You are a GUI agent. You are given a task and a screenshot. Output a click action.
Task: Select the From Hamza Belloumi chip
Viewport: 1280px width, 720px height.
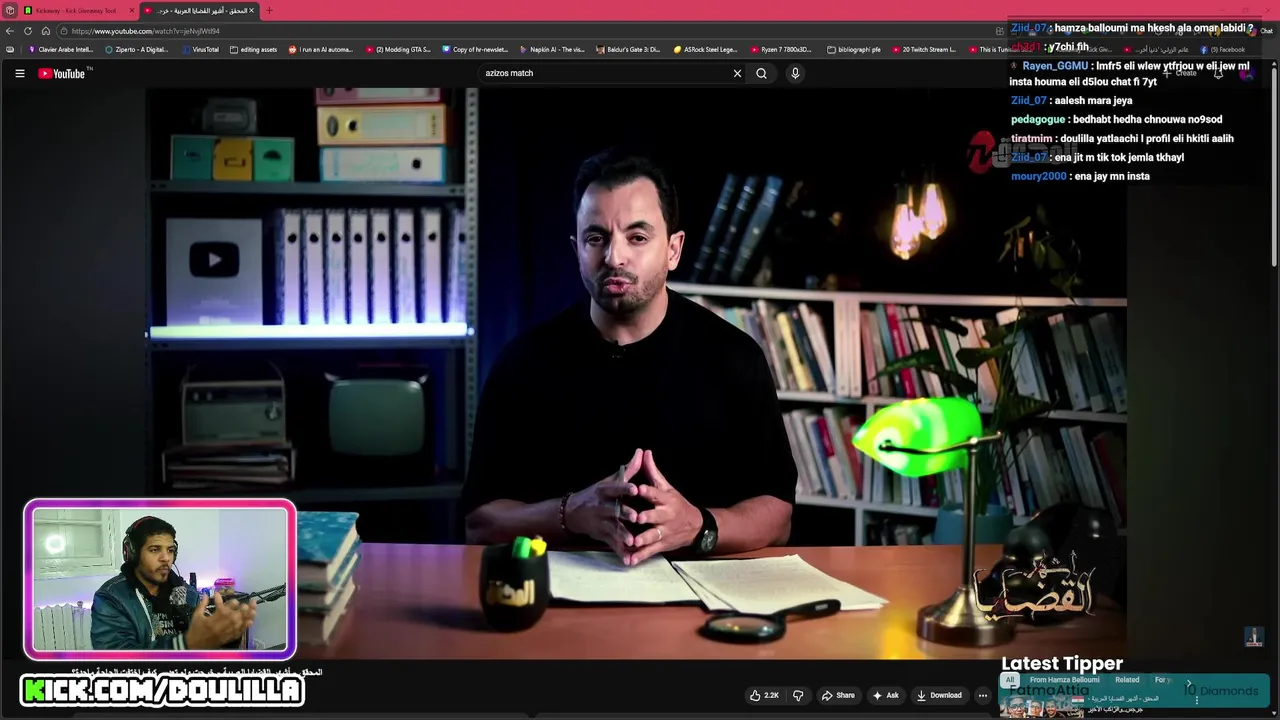coord(1064,680)
